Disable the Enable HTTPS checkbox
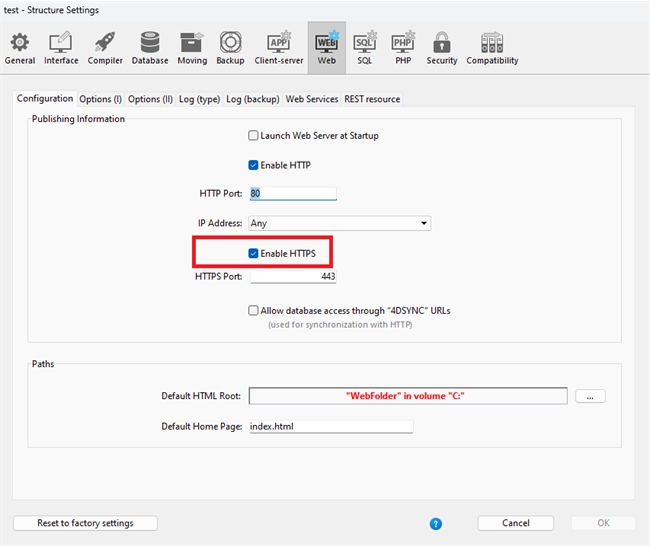650x546 pixels. 253,254
